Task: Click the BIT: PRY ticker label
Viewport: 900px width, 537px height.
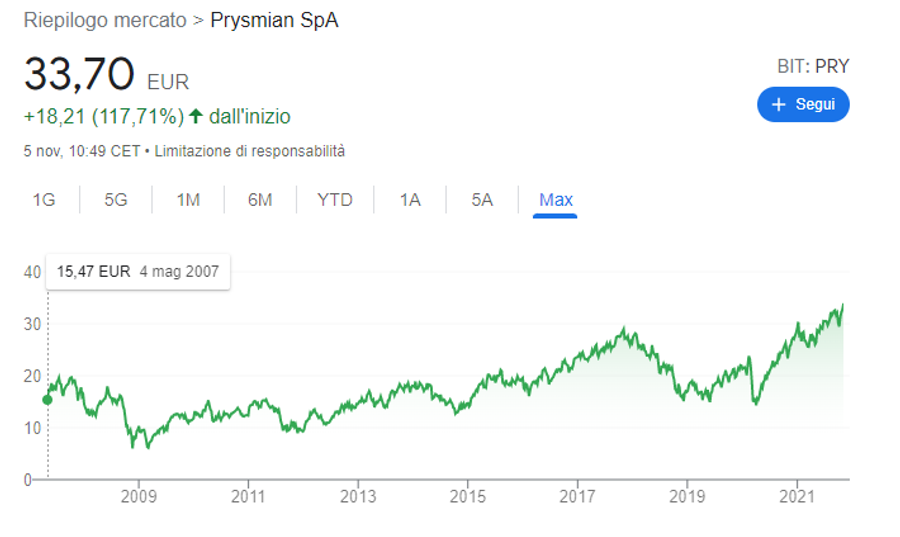Action: pos(813,67)
